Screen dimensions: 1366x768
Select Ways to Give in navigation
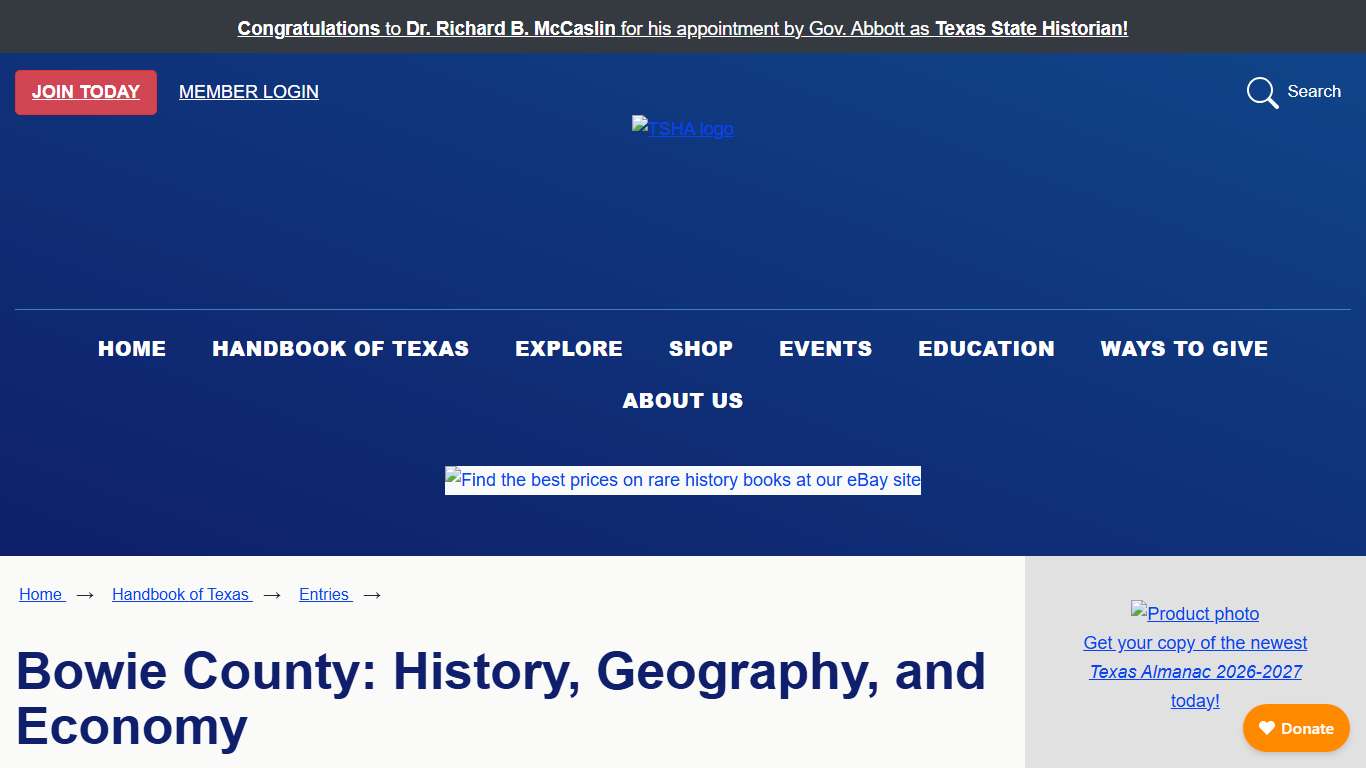[1184, 349]
